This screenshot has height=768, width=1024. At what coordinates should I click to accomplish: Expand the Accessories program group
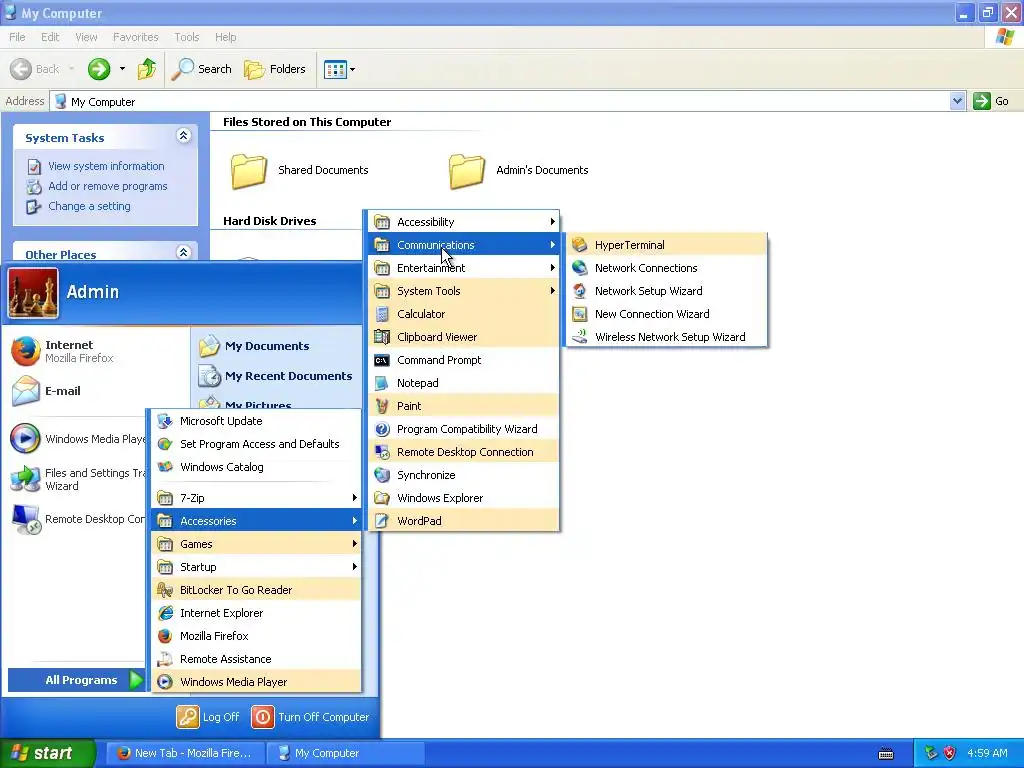tap(256, 520)
